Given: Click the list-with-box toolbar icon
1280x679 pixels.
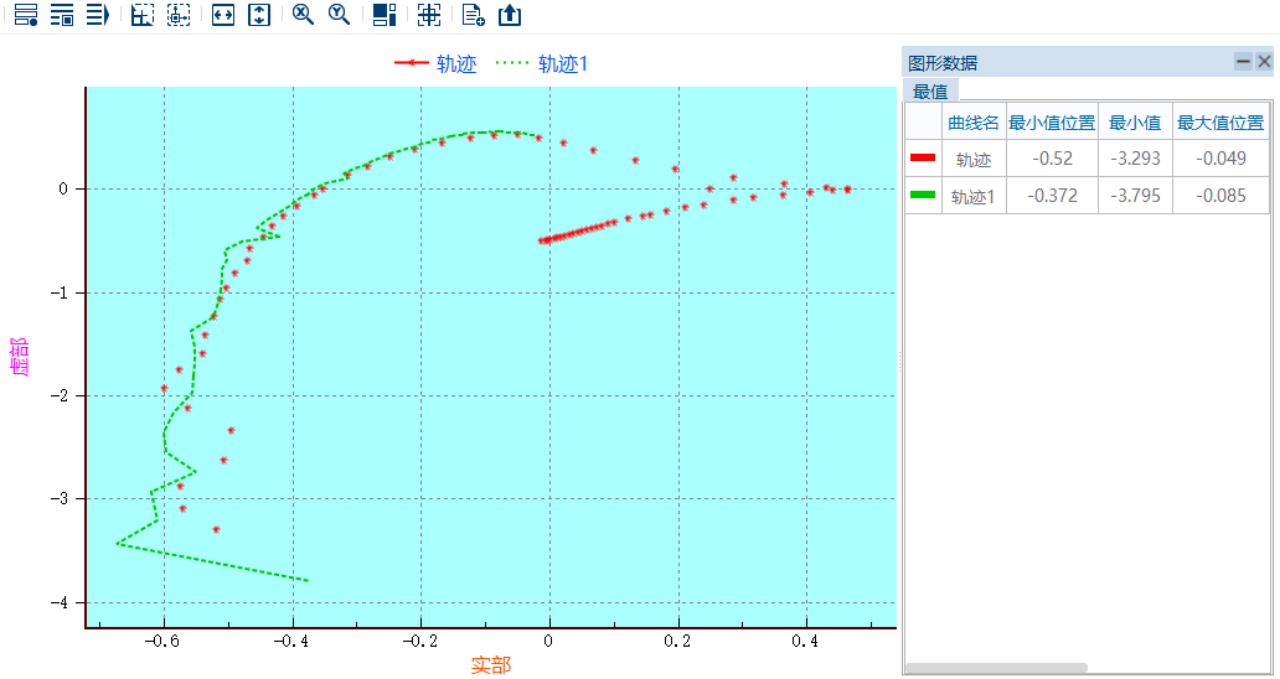Looking at the screenshot, I should (62, 15).
